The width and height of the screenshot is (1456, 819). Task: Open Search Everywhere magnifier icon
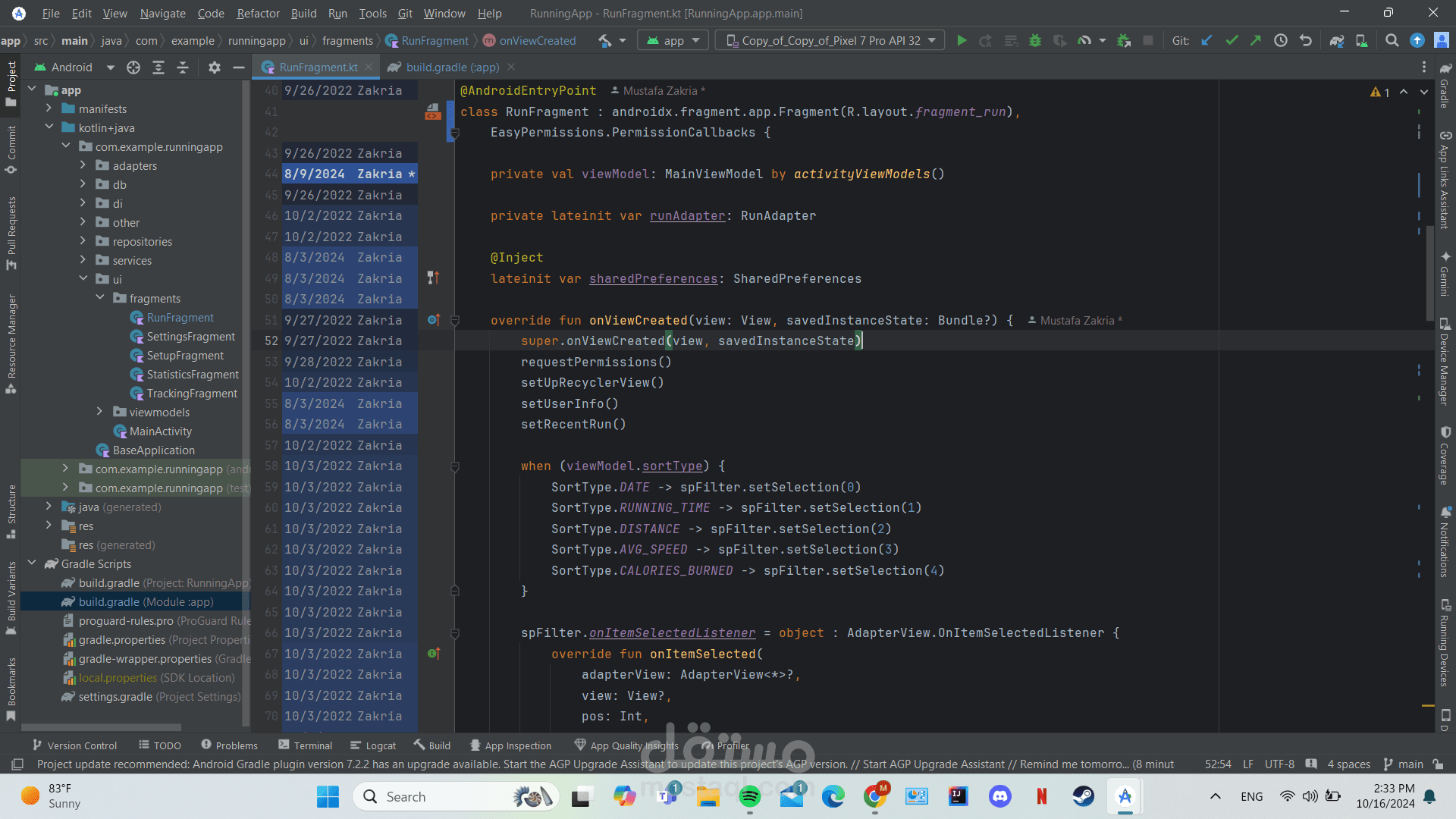coord(1392,41)
